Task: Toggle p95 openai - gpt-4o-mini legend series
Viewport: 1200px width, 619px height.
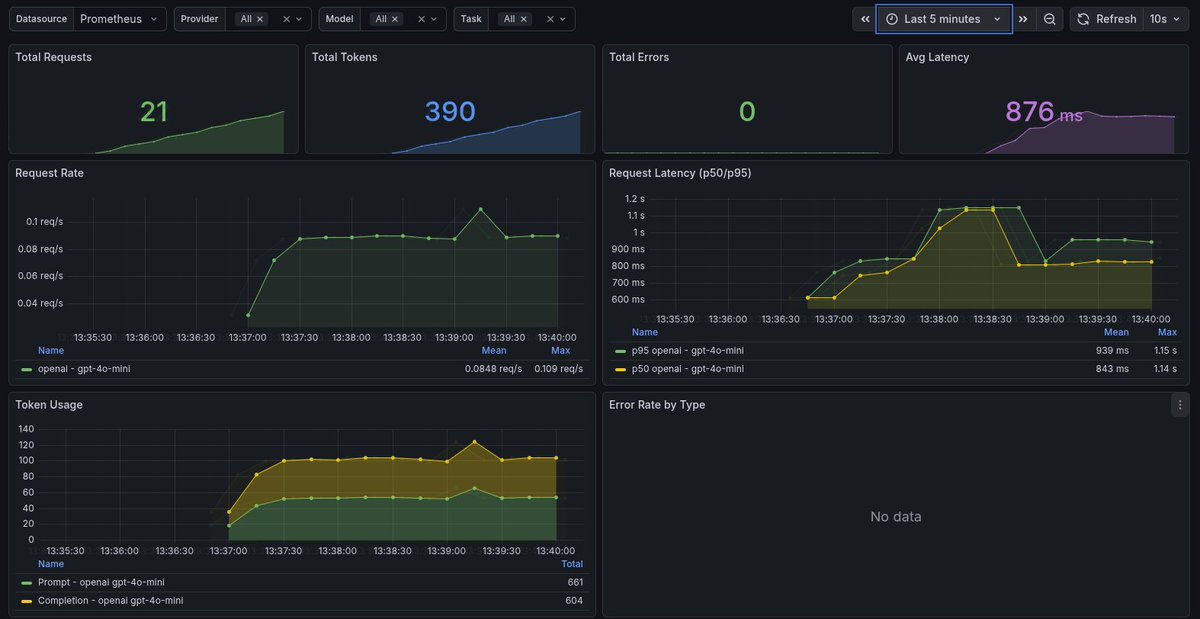Action: pos(688,351)
